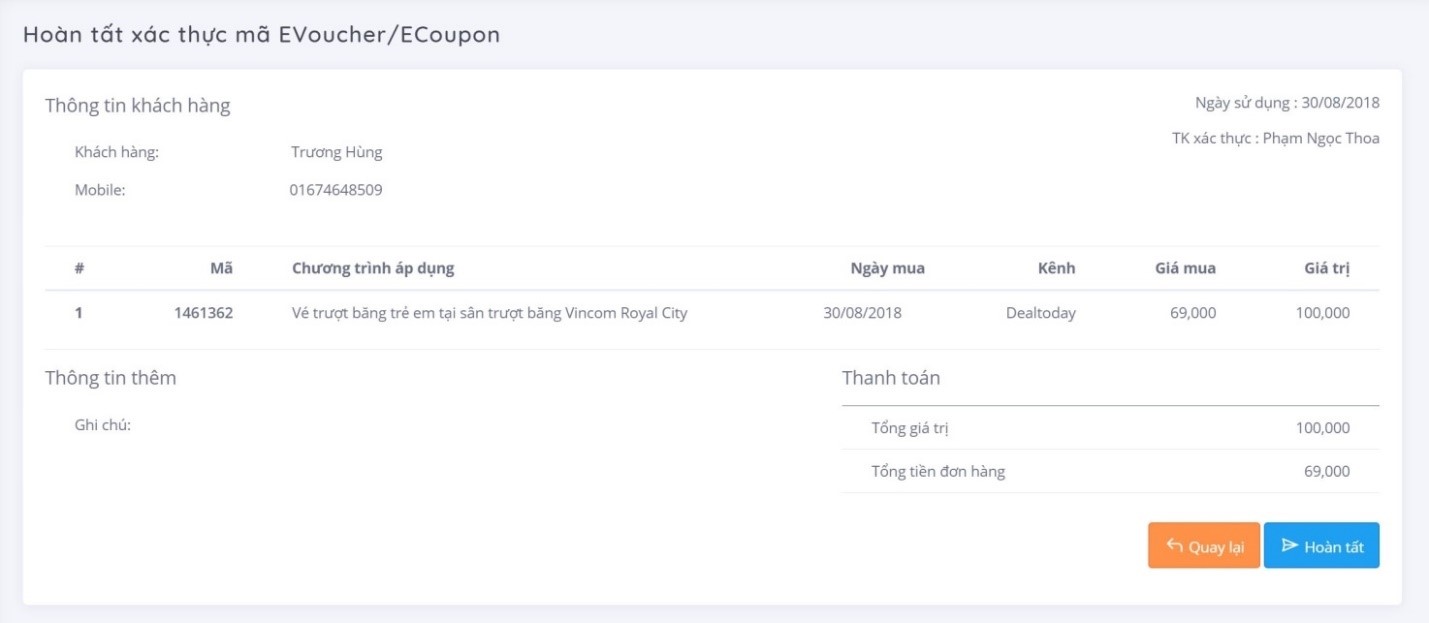The height and width of the screenshot is (623, 1429).
Task: Click the Ghi chú note field
Action: tap(103, 425)
